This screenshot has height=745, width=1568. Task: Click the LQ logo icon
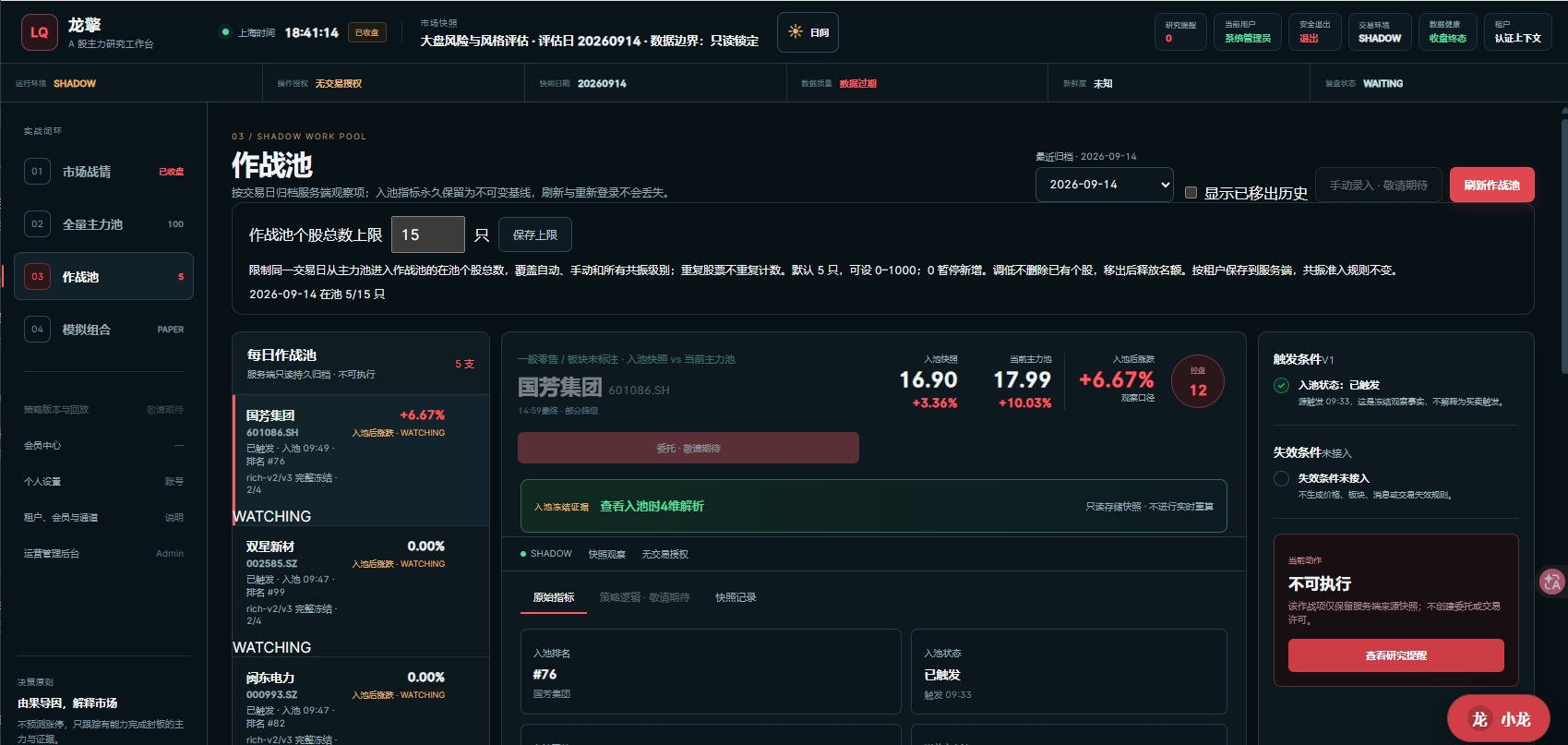point(39,32)
